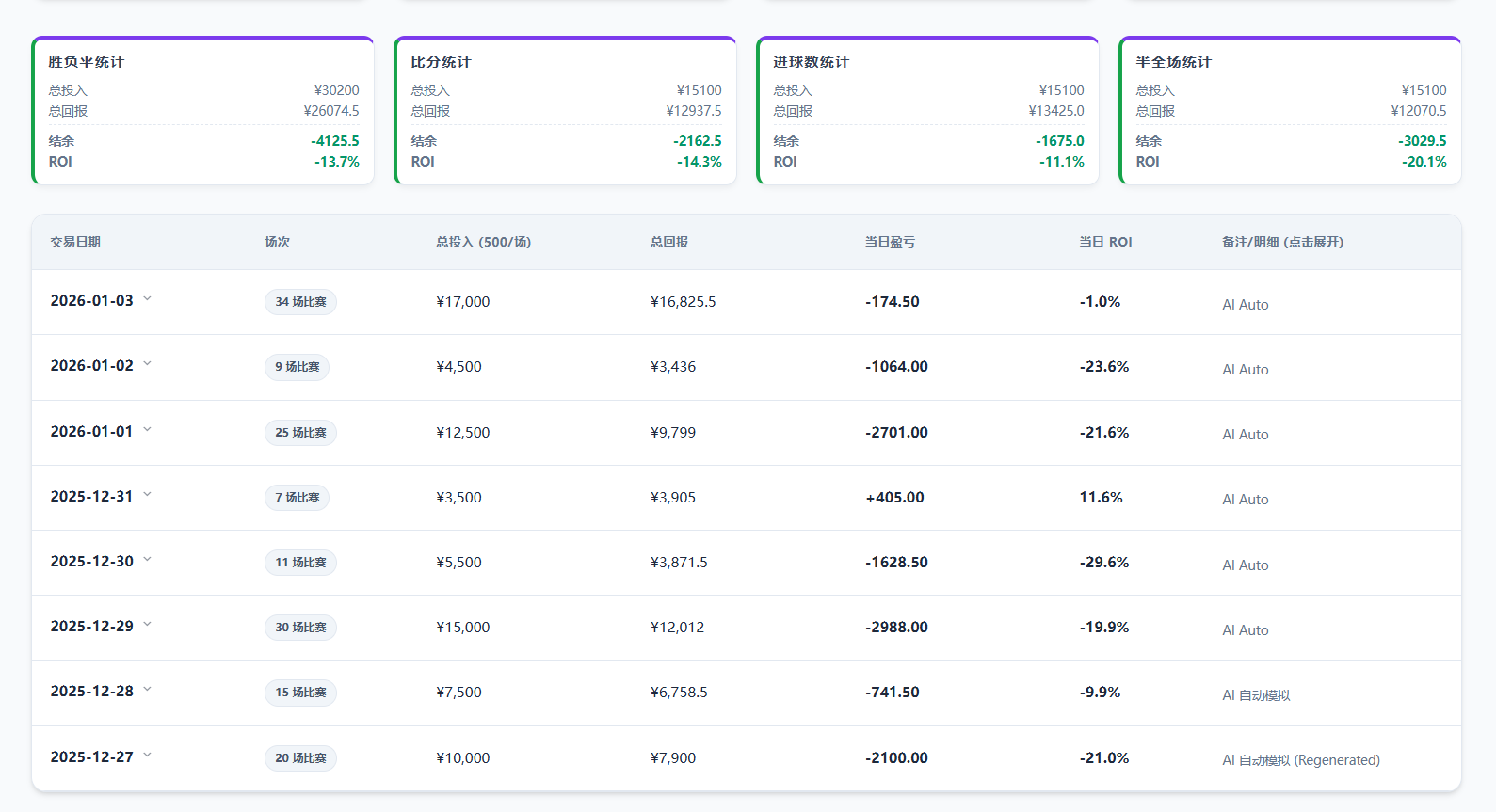The image size is (1496, 812).
Task: Open the 胜负平统计 card
Action: [x=203, y=111]
